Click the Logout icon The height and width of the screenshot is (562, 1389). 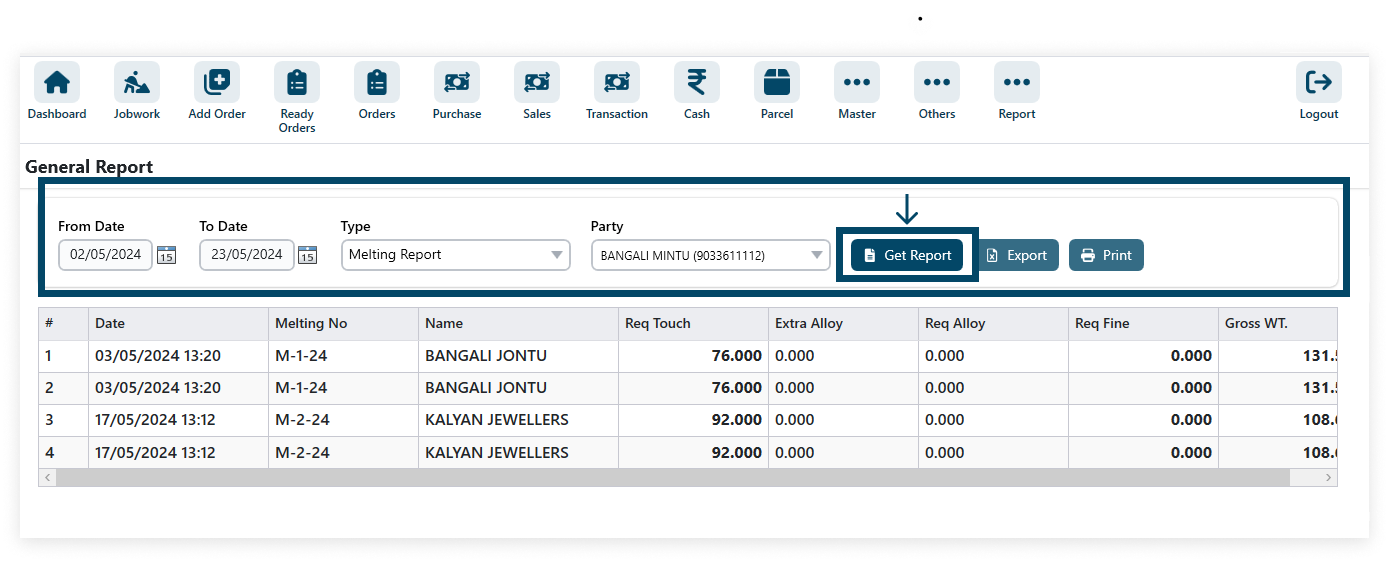tap(1319, 82)
